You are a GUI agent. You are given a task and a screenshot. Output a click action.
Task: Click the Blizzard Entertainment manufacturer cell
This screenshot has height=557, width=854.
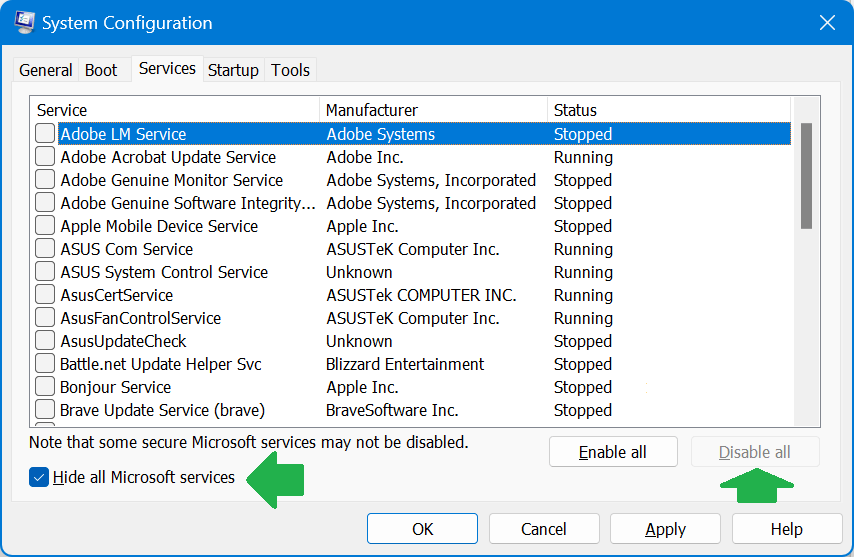pos(405,364)
